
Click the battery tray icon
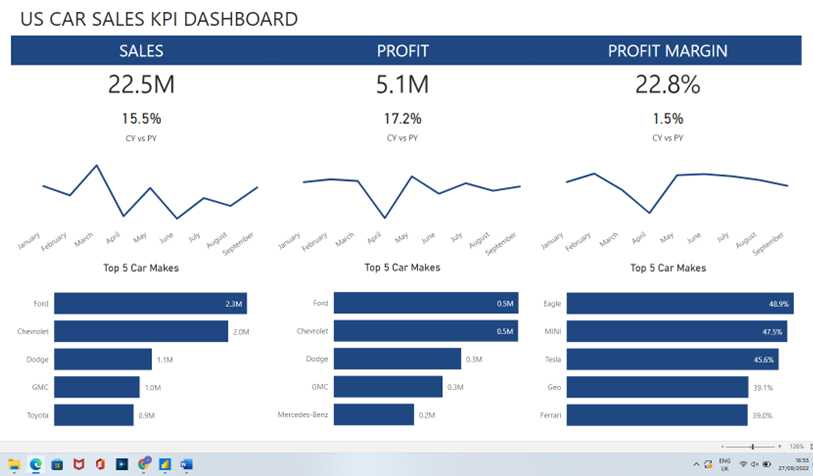767,464
